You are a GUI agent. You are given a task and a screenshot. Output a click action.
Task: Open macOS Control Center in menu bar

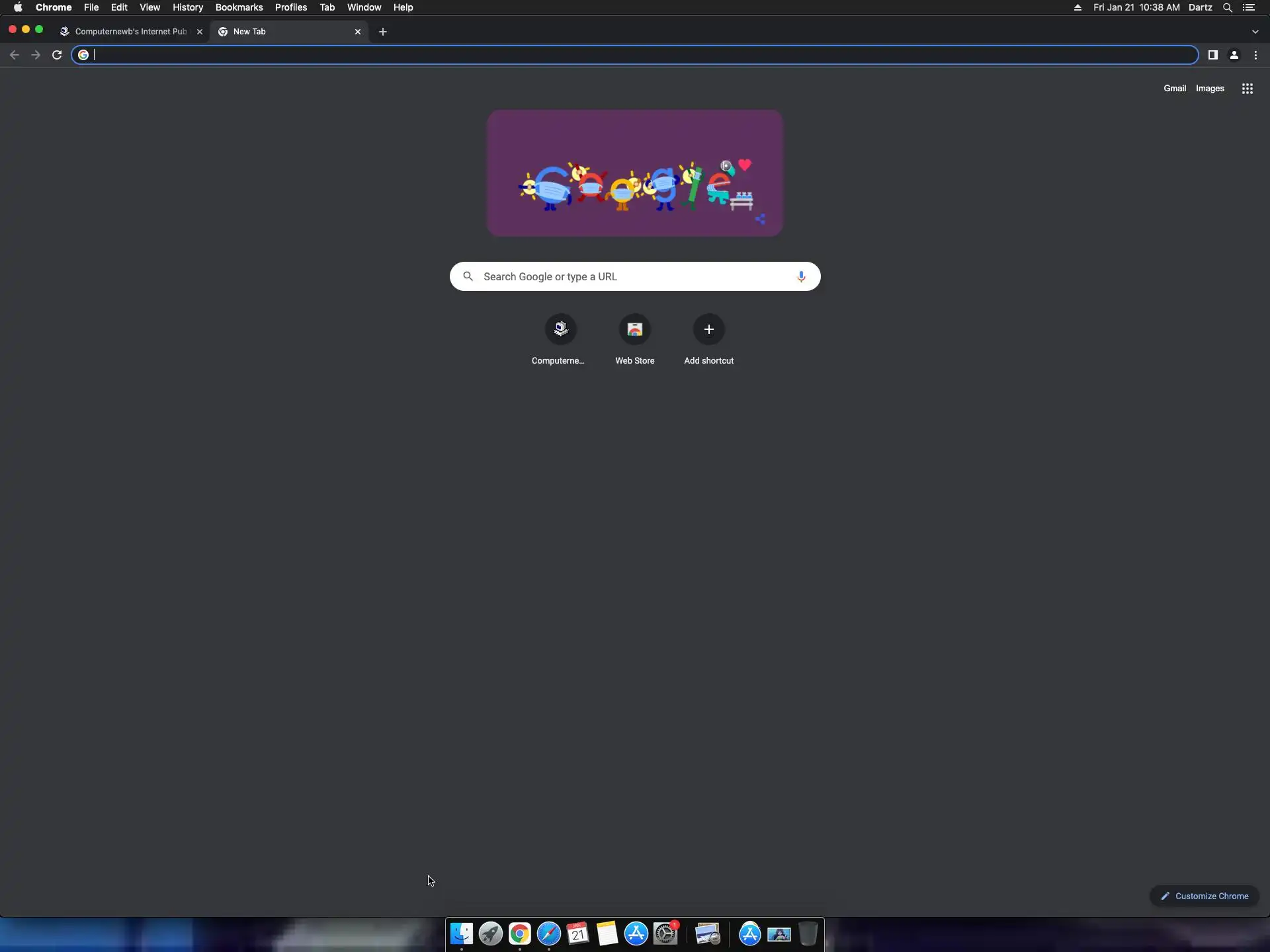tap(1248, 7)
